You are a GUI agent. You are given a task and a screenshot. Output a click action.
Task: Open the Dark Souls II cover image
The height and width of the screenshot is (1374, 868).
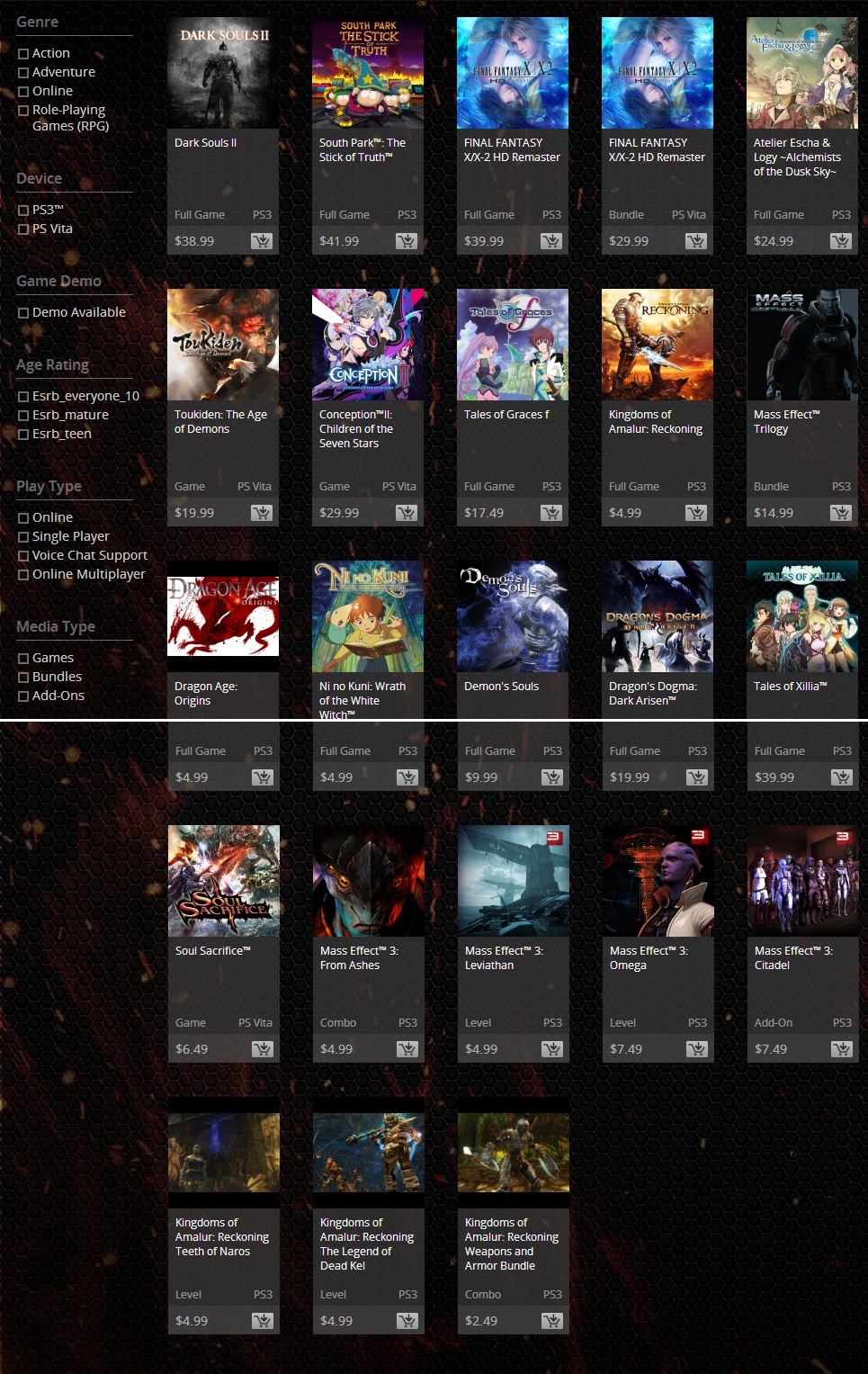coord(223,73)
